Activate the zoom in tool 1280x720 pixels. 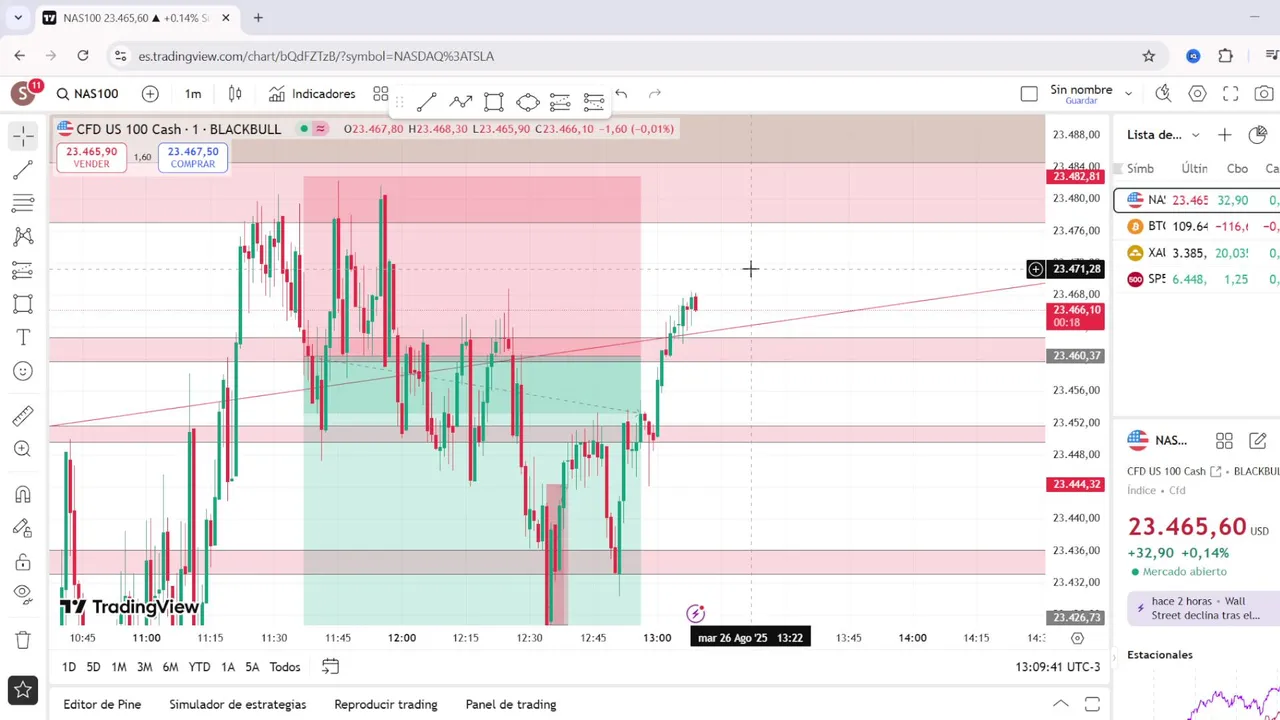click(23, 449)
